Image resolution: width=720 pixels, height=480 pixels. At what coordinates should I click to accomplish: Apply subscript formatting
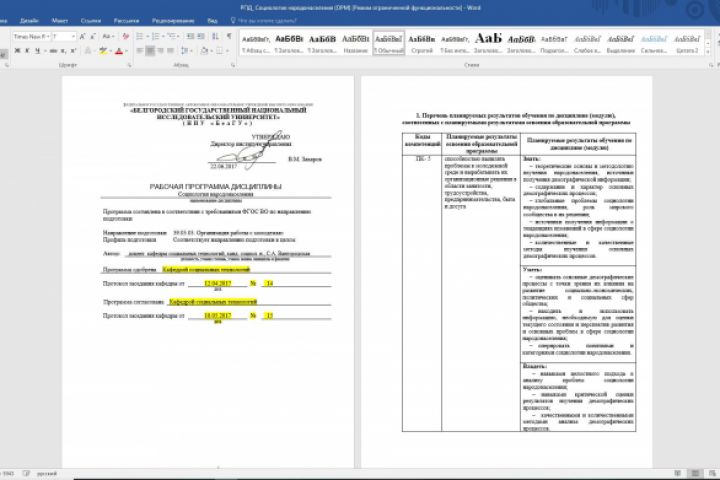tap(63, 51)
